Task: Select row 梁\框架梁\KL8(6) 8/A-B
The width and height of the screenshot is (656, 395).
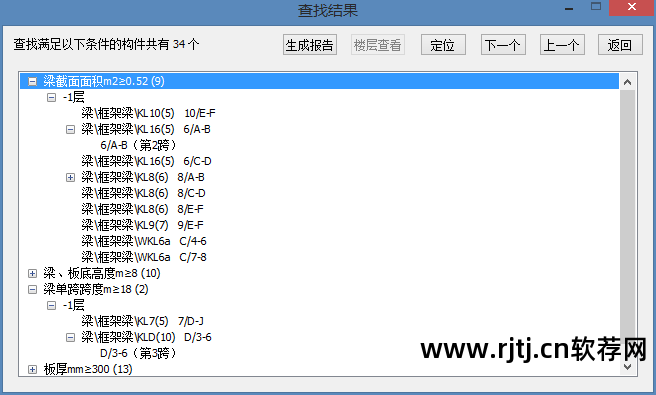Action: pos(143,177)
